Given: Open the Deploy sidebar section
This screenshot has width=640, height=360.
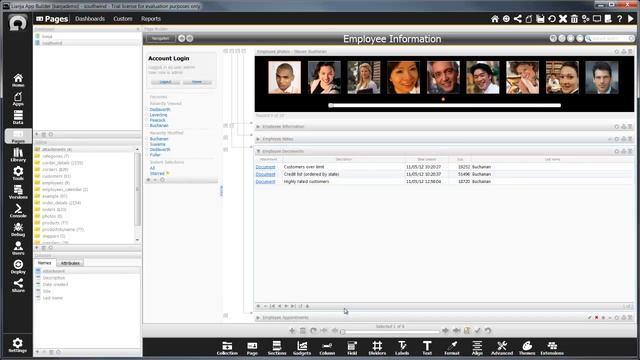Looking at the screenshot, I should pyautogui.click(x=18, y=267).
